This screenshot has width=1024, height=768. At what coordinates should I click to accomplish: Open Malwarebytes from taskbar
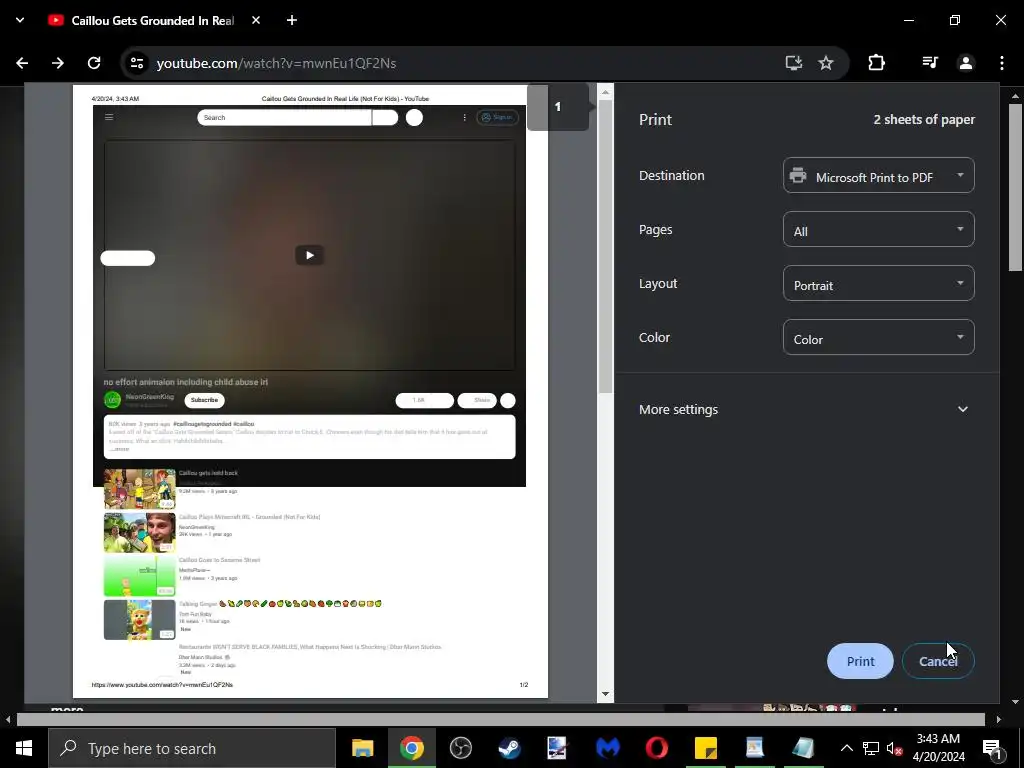[607, 748]
